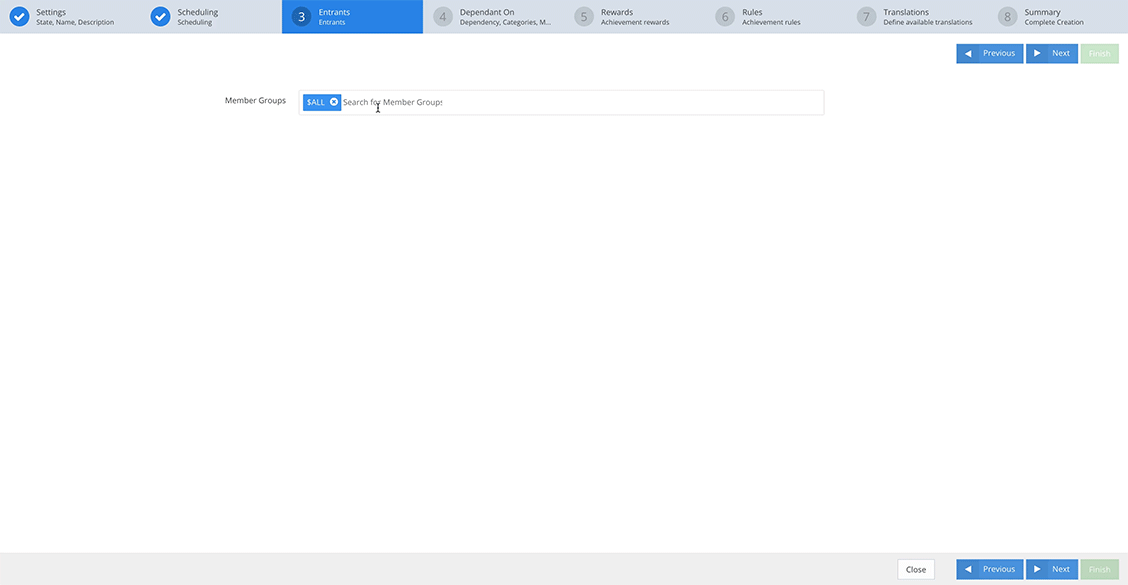Remove the $ALL member group tag
The width and height of the screenshot is (1128, 585).
(334, 102)
